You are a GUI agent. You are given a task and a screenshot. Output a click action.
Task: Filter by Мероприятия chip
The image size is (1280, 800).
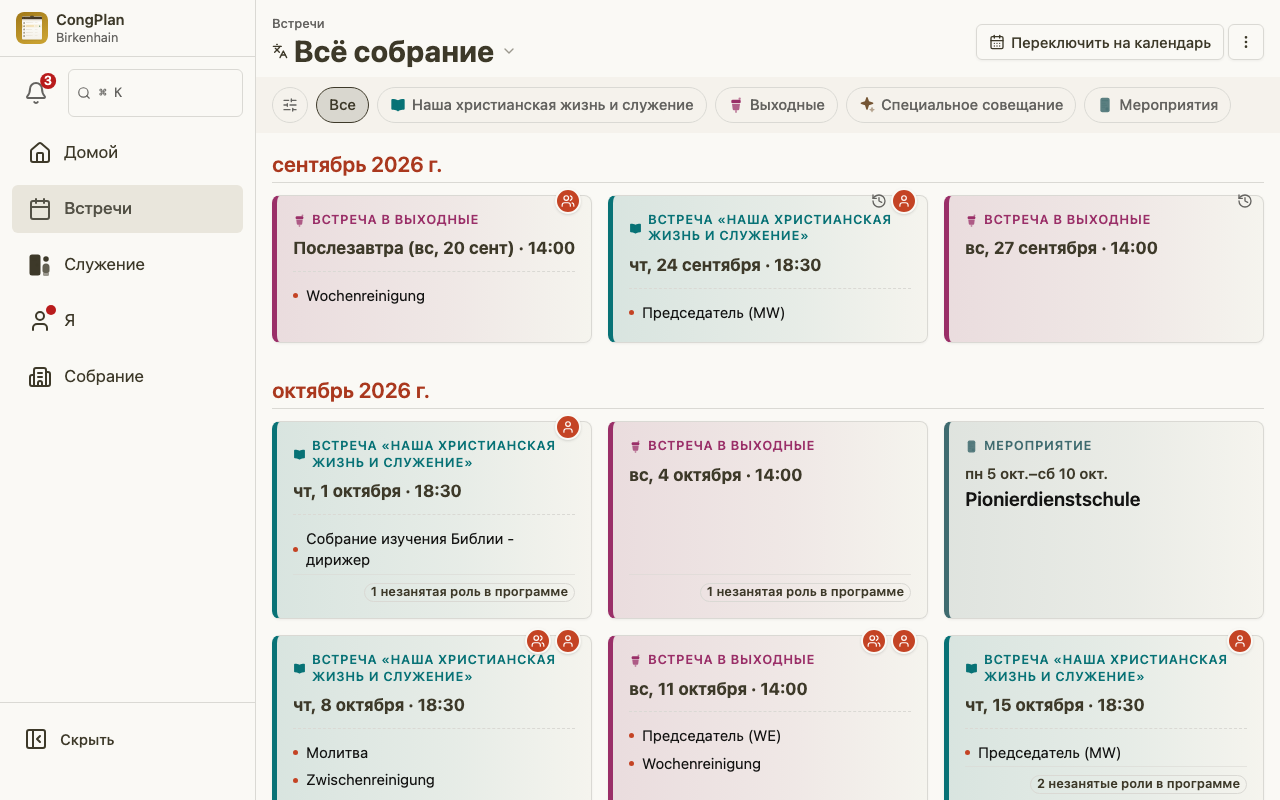1157,105
